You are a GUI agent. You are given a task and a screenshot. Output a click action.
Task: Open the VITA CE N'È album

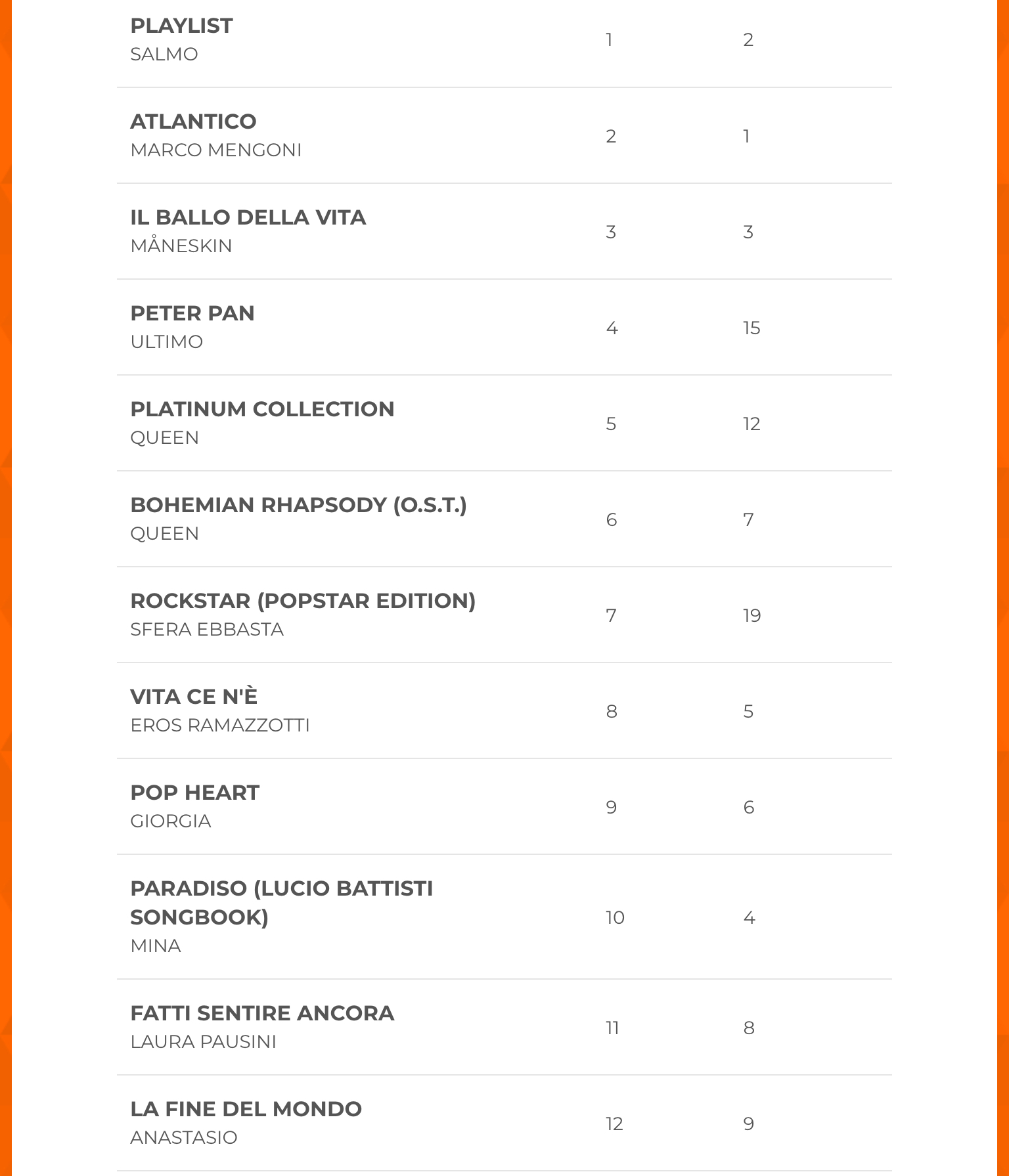194,697
